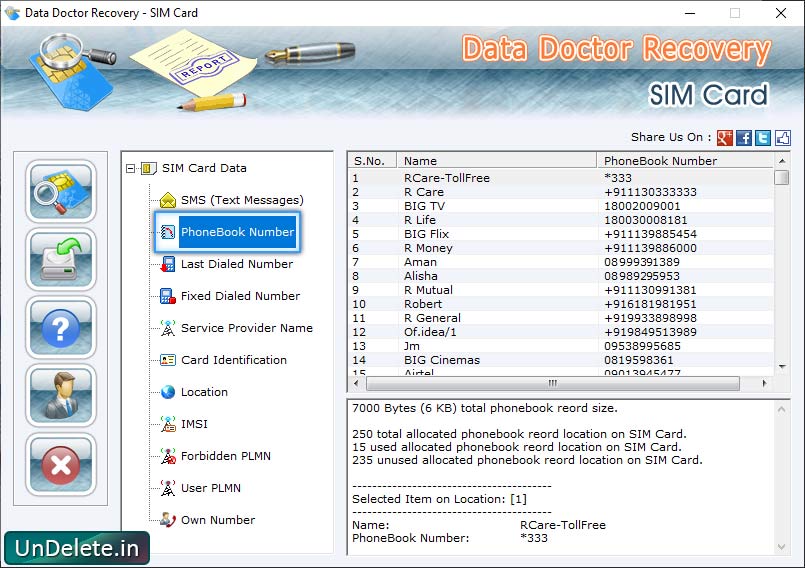Click the support person icon button
The width and height of the screenshot is (805, 568).
pos(61,395)
